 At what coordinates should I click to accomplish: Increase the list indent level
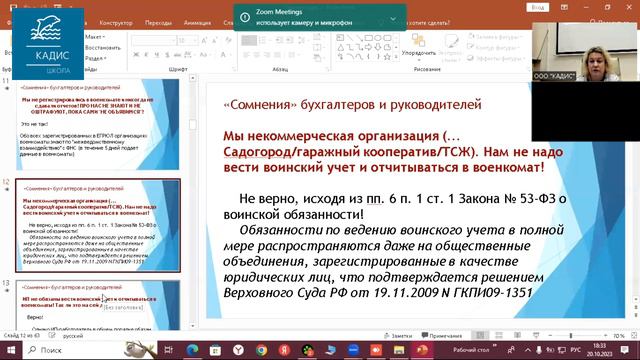(x=289, y=40)
